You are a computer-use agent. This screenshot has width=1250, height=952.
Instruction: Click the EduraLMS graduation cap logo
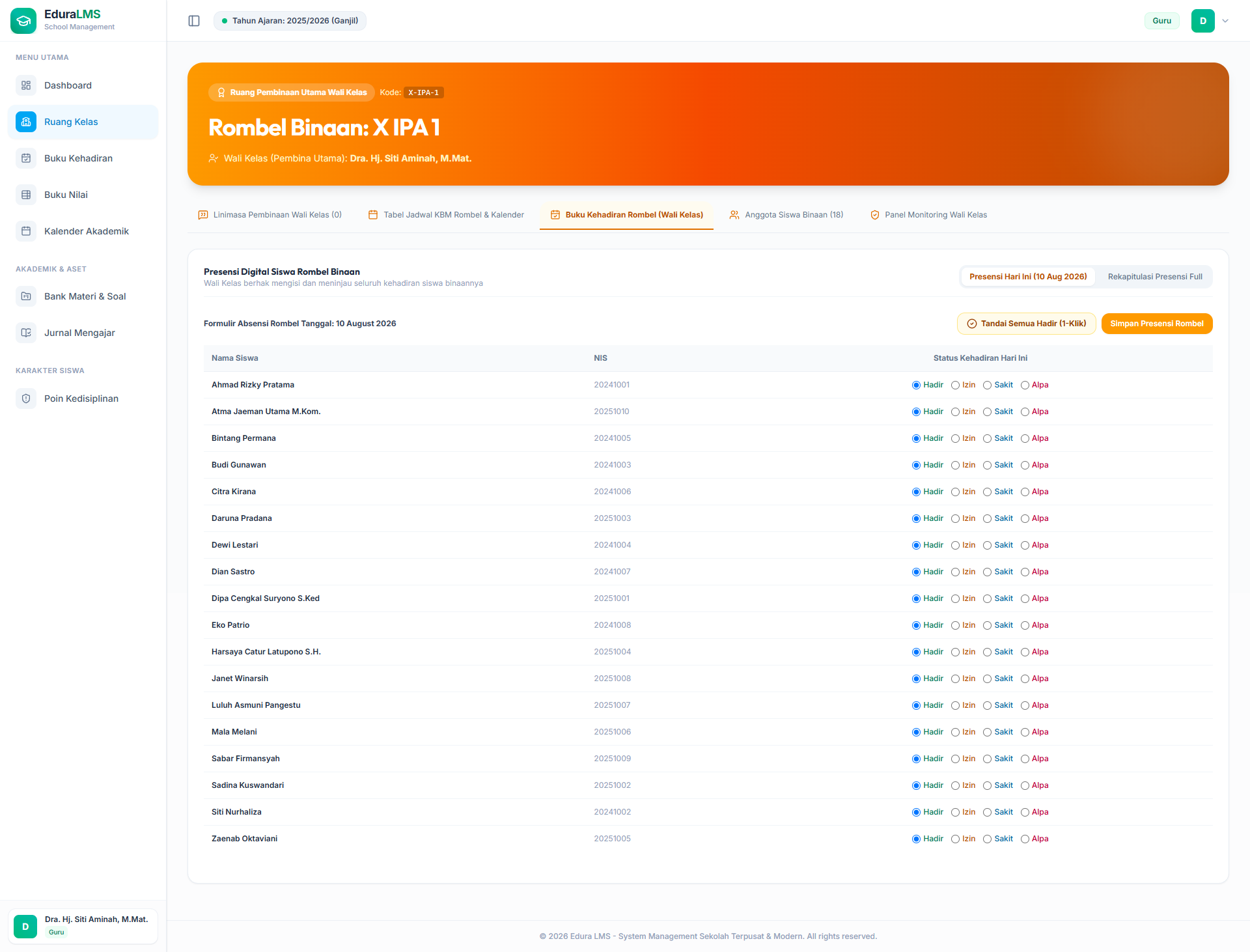(23, 21)
